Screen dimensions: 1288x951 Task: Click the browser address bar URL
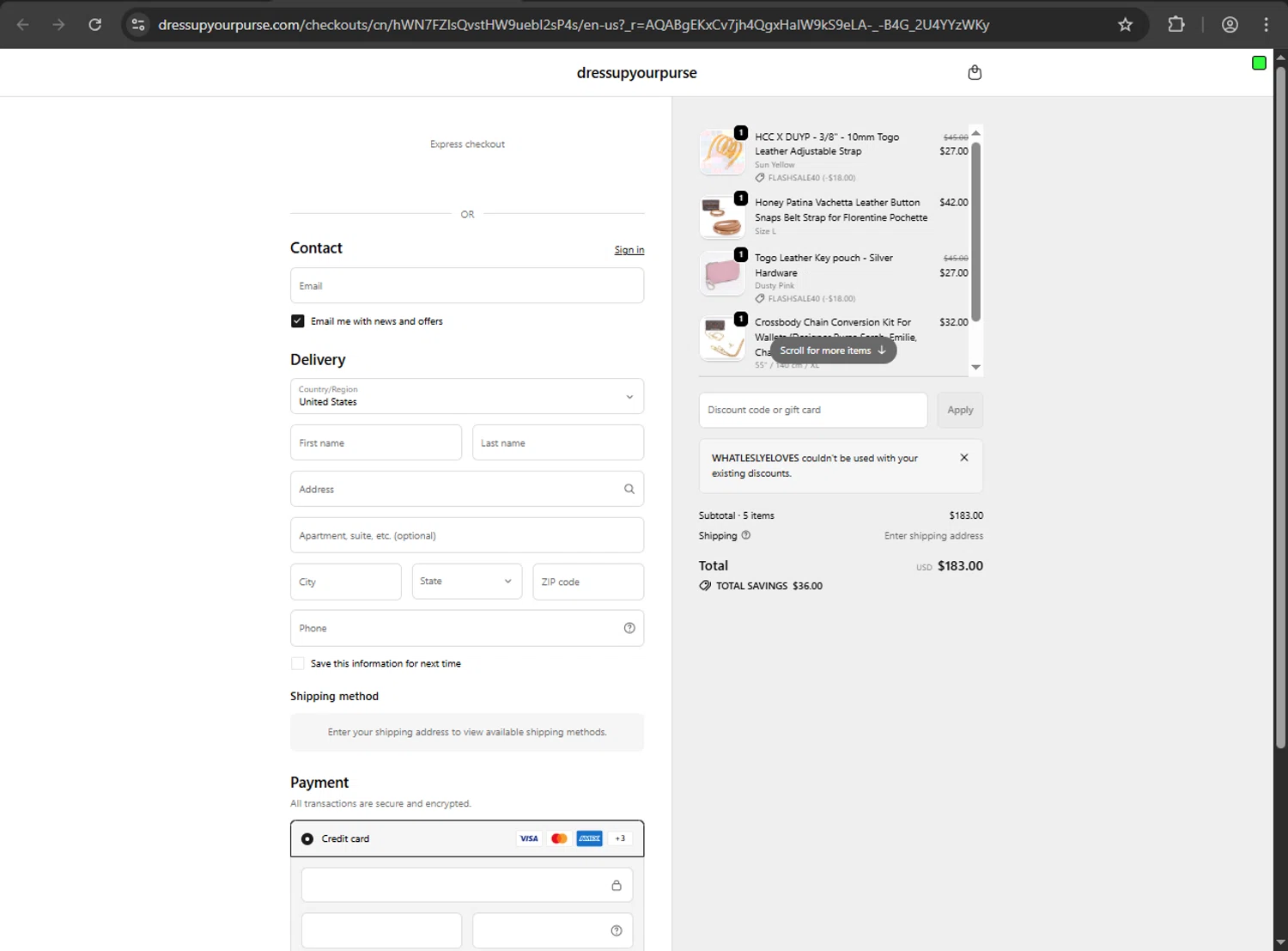pos(574,25)
